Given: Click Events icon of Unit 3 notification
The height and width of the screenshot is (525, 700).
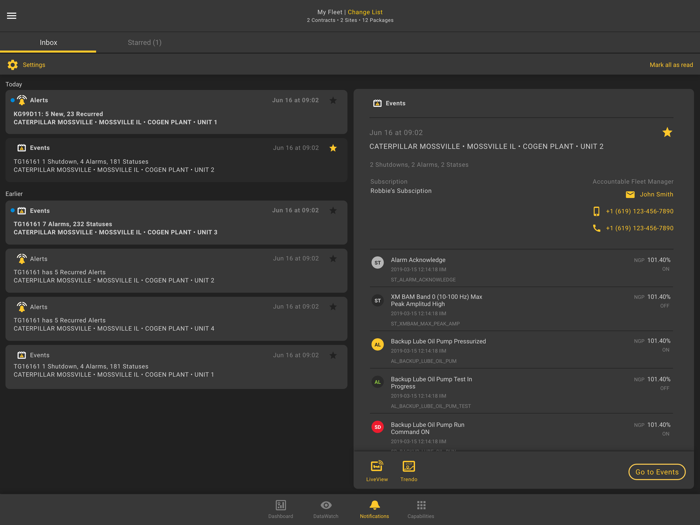Looking at the screenshot, I should (x=21, y=211).
